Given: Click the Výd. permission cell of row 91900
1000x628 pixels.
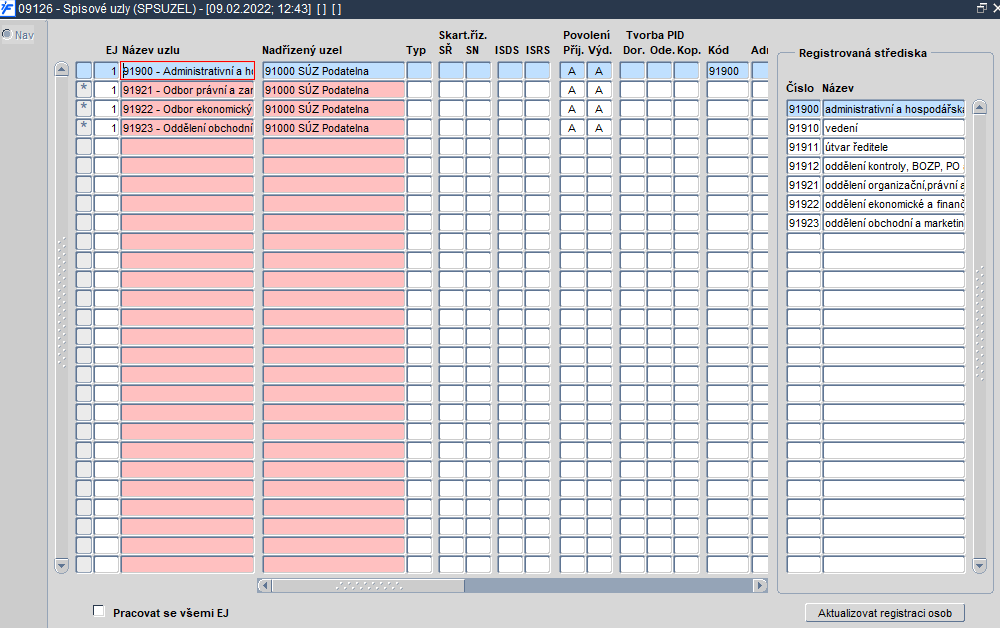Looking at the screenshot, I should (x=599, y=71).
